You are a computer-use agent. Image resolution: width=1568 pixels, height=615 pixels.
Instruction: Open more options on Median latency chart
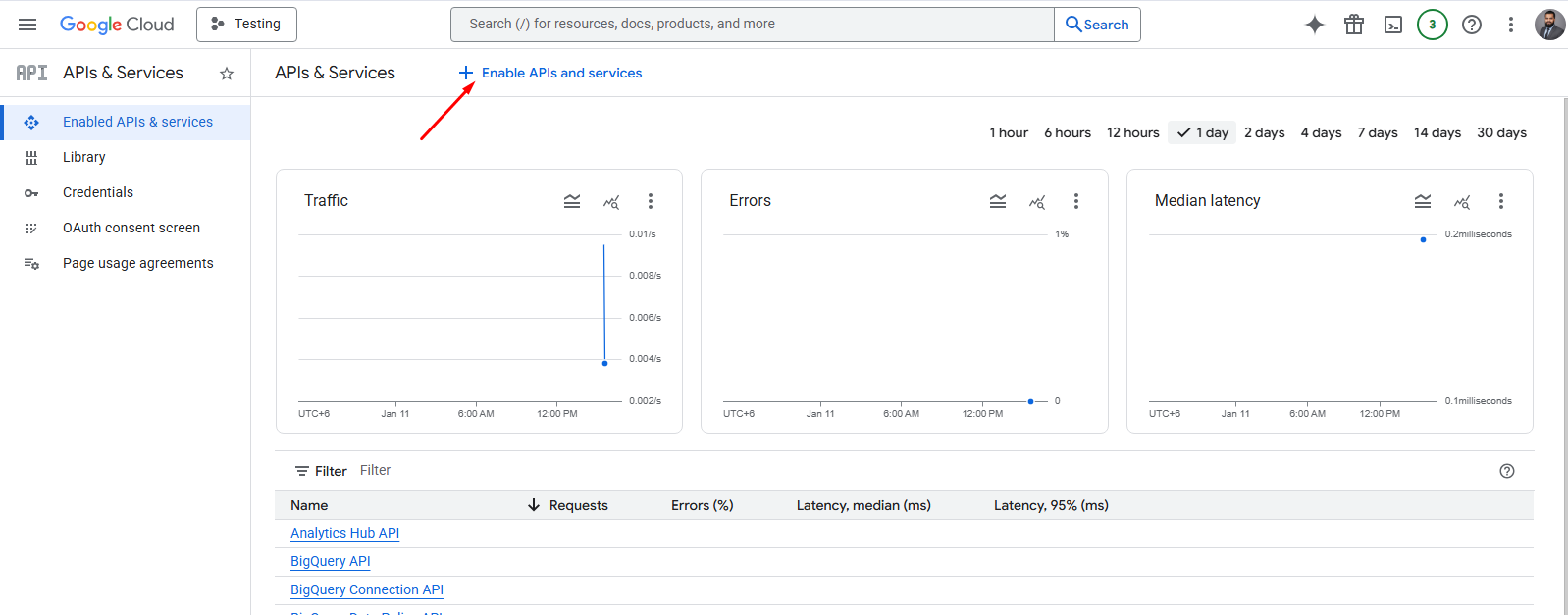(1500, 201)
